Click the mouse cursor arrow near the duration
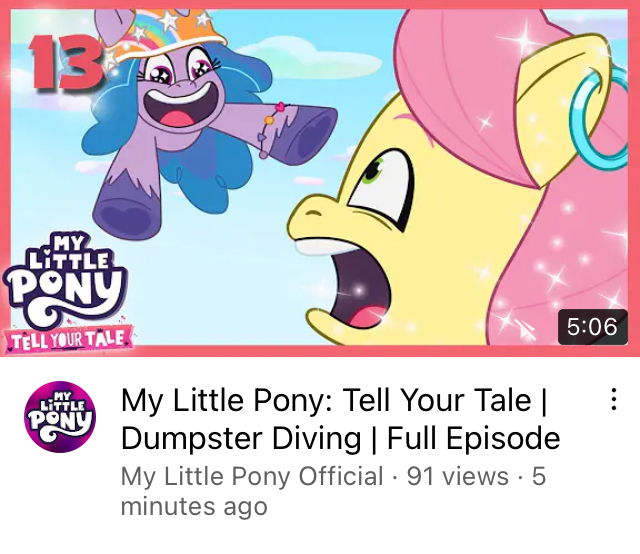This screenshot has height=554, width=640. (524, 329)
